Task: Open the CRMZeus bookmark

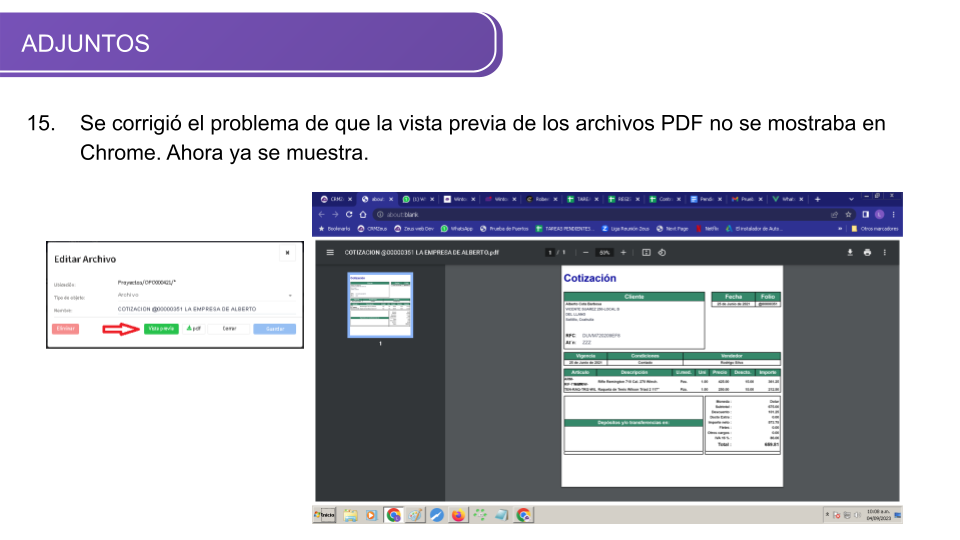Action: (372, 229)
